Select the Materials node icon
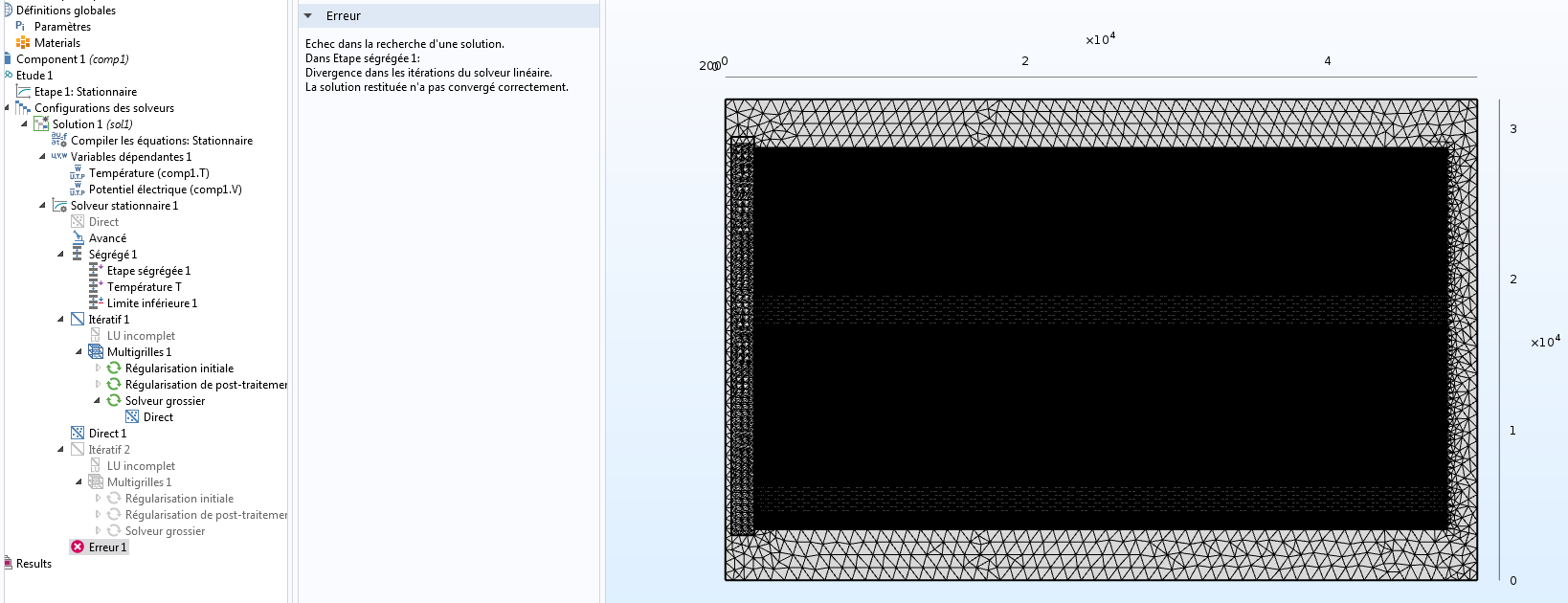Image resolution: width=1568 pixels, height=603 pixels. (23, 43)
